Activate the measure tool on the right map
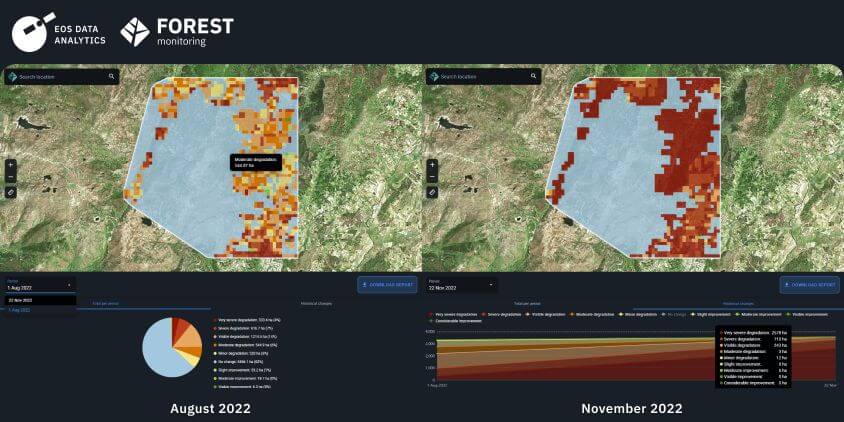844x422 pixels. click(x=432, y=191)
